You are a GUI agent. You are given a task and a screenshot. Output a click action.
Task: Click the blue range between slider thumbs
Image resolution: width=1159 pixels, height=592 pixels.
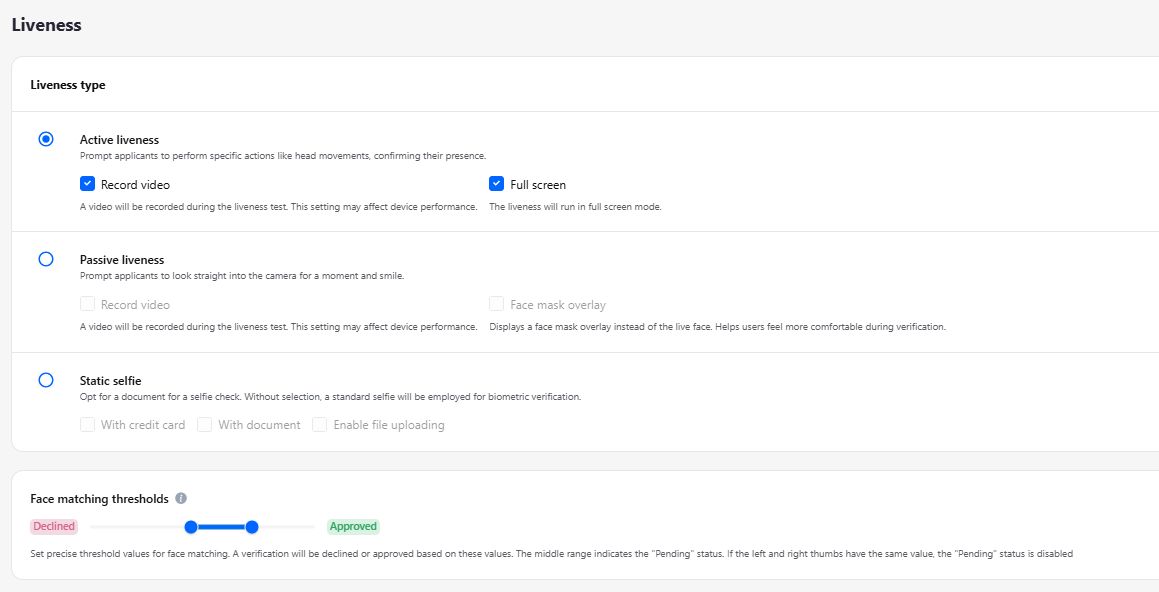pos(221,527)
